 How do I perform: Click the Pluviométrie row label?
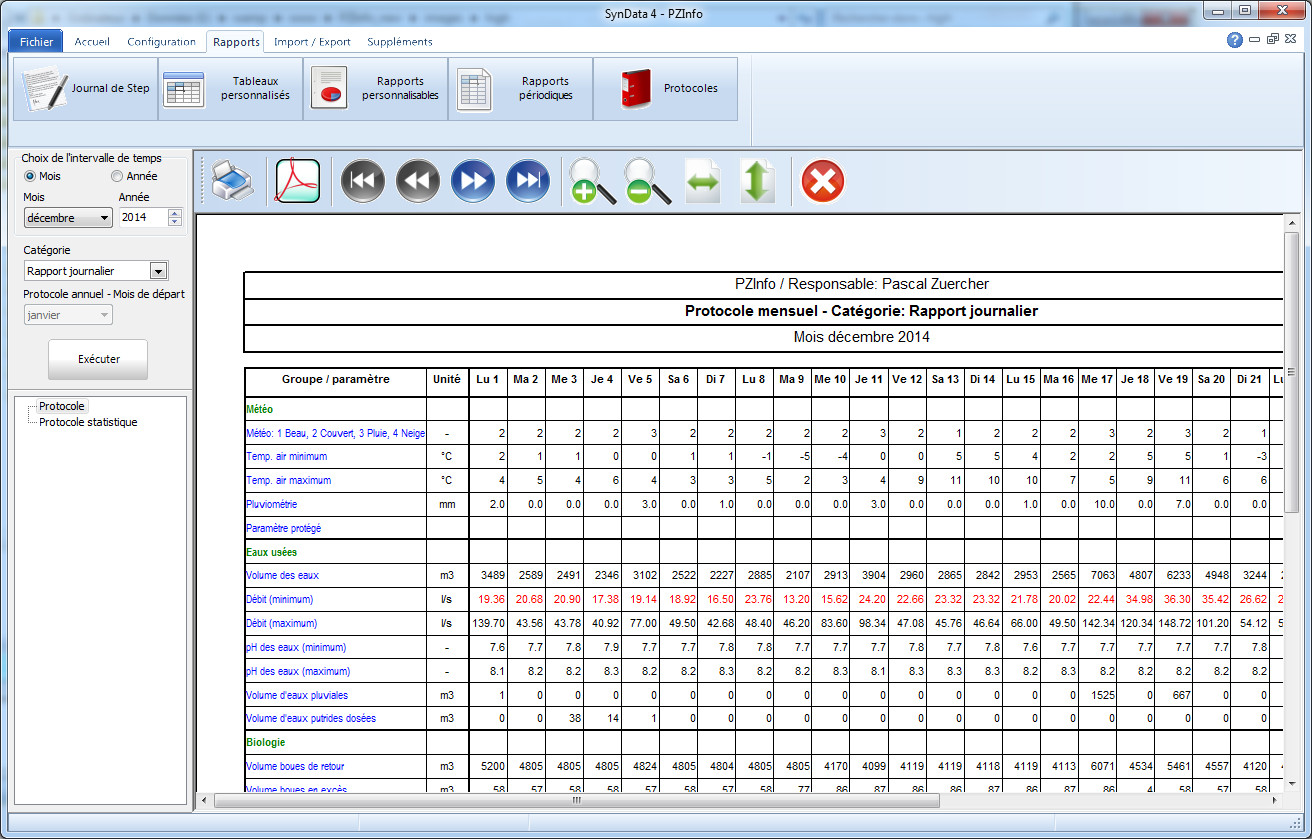(x=271, y=505)
